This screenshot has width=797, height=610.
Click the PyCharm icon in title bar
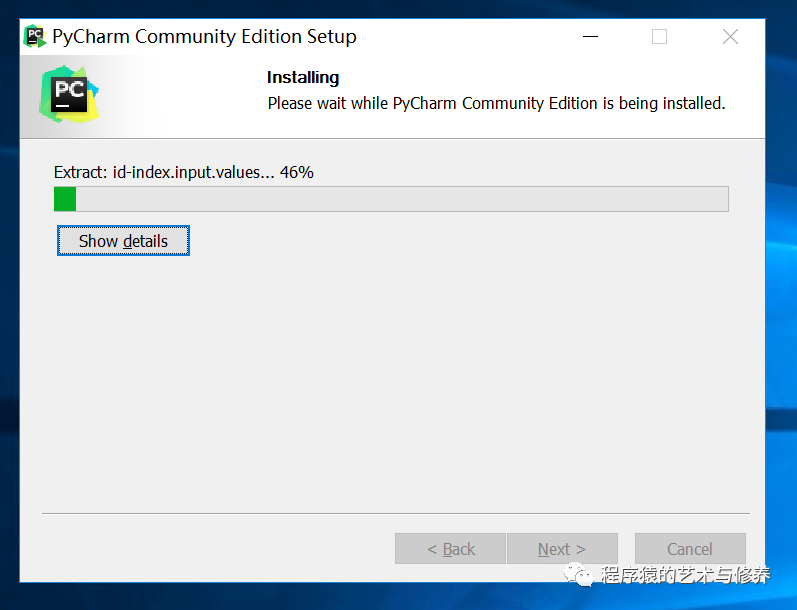click(35, 37)
